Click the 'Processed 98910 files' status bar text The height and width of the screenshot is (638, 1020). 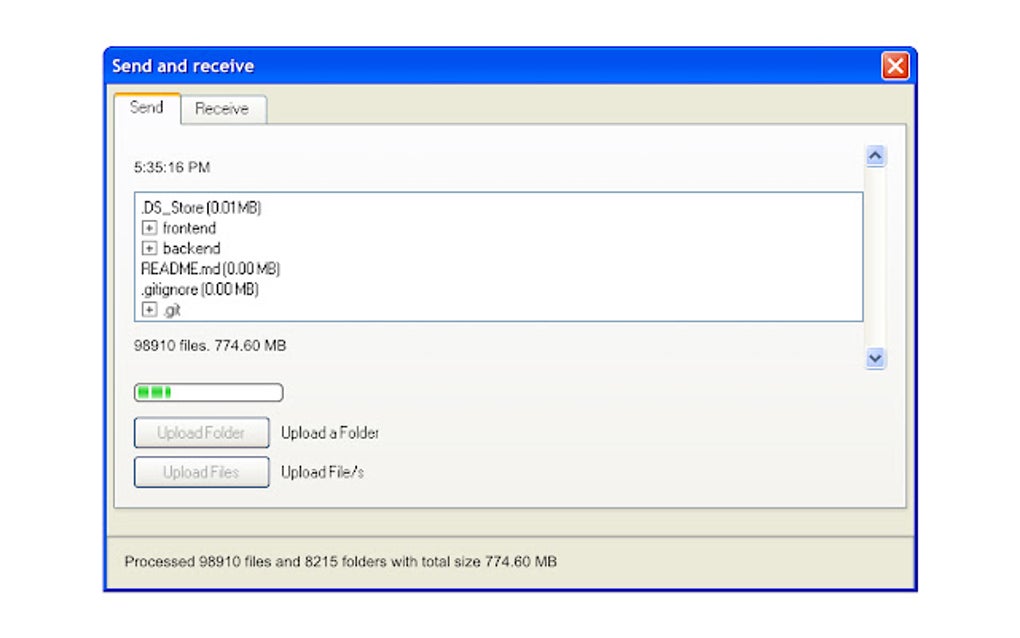coord(340,562)
